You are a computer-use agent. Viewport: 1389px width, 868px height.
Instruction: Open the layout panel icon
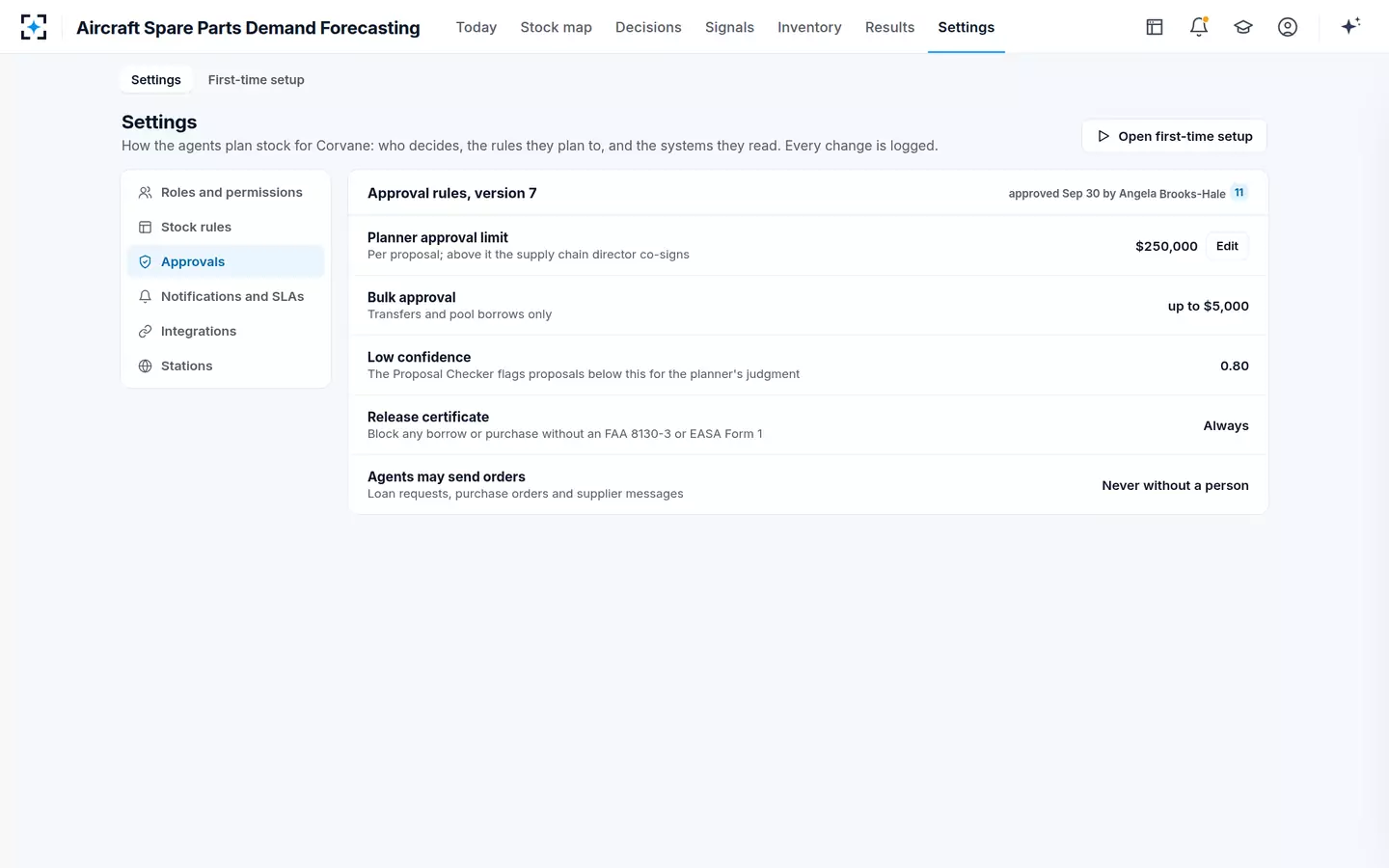[x=1155, y=27]
